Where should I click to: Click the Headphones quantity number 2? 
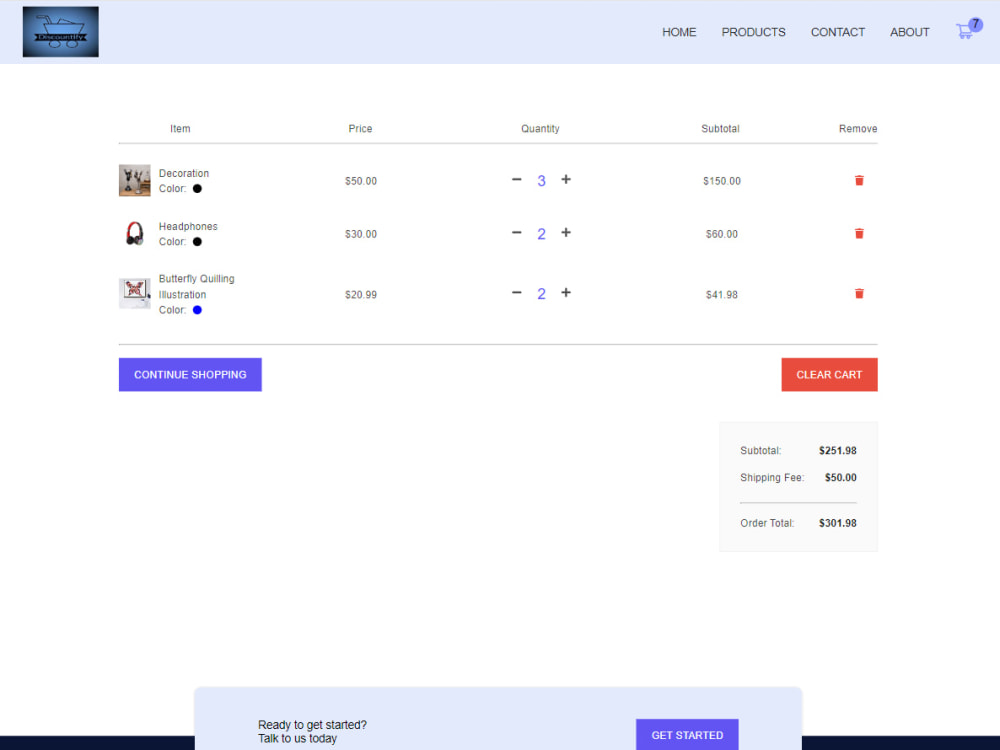click(x=541, y=233)
